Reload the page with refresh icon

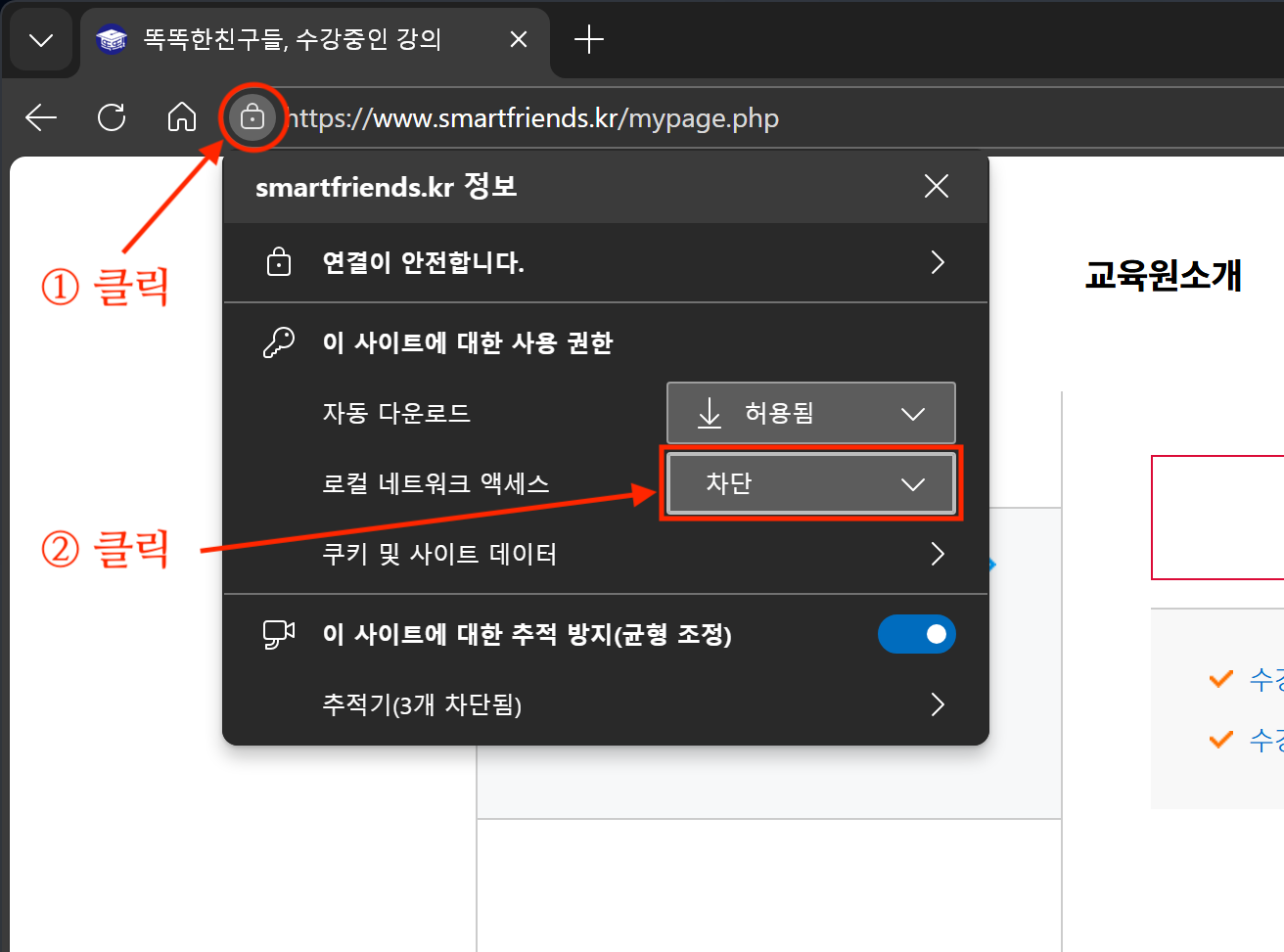pyautogui.click(x=112, y=118)
